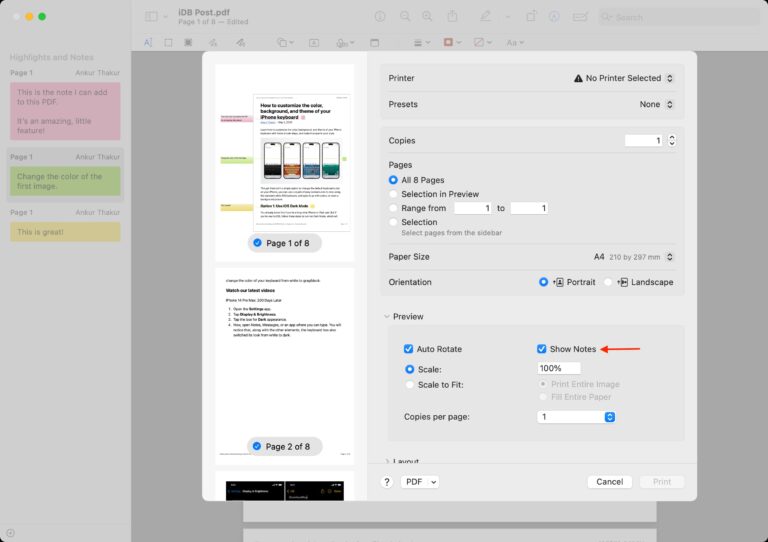Click the Zoom In magnifier icon
Viewport: 768px width, 542px height.
[427, 17]
